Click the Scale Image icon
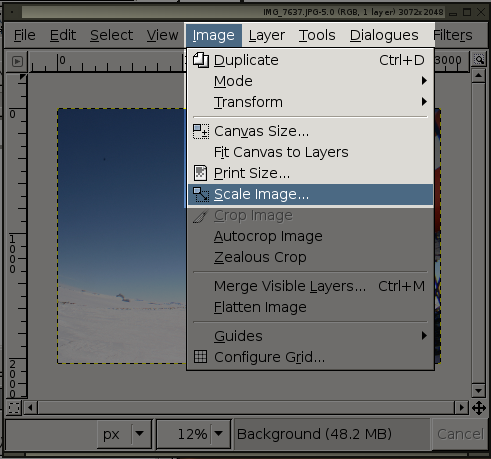The width and height of the screenshot is (491, 459). pos(201,194)
